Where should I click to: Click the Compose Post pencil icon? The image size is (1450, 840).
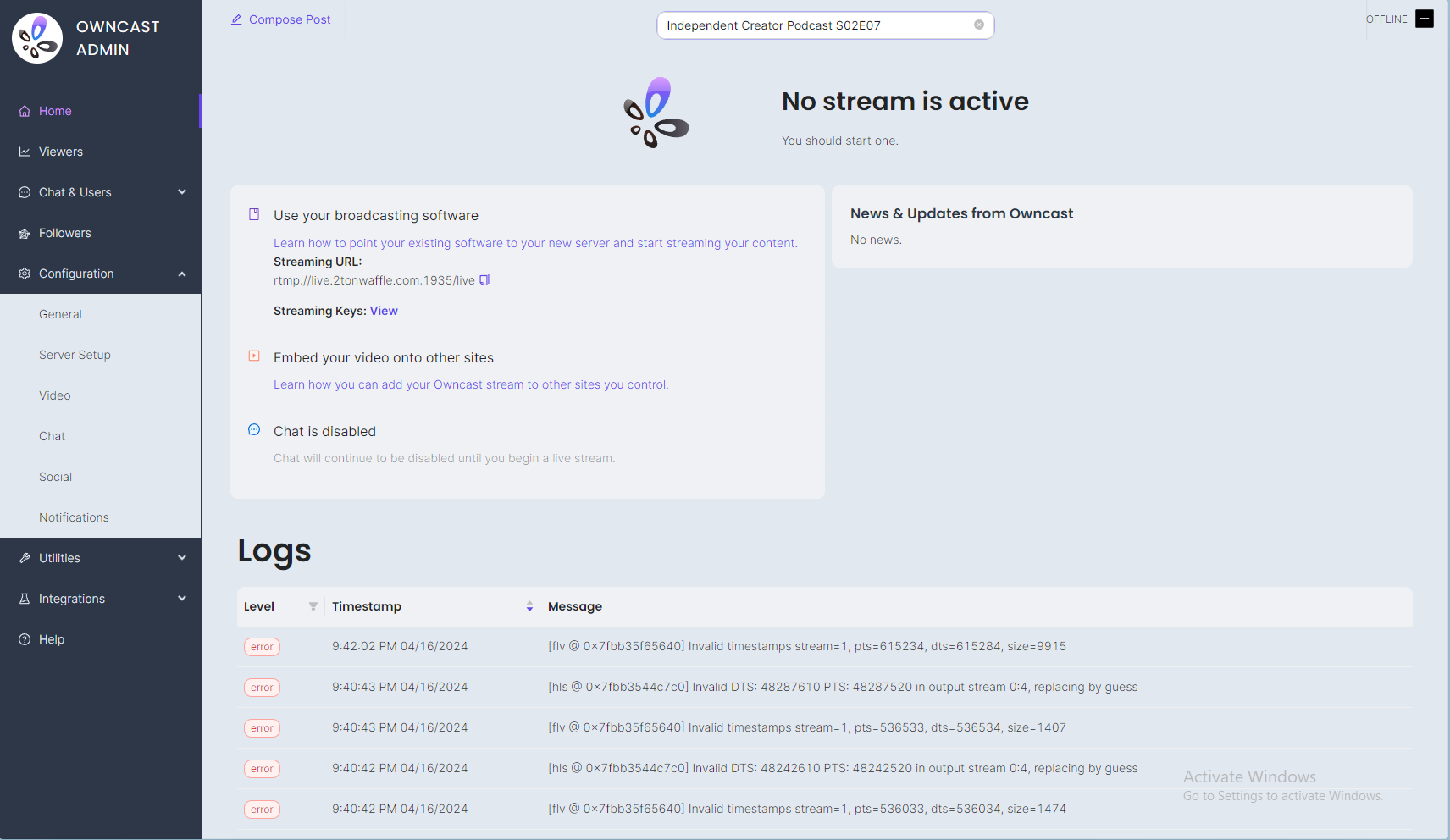pos(236,19)
